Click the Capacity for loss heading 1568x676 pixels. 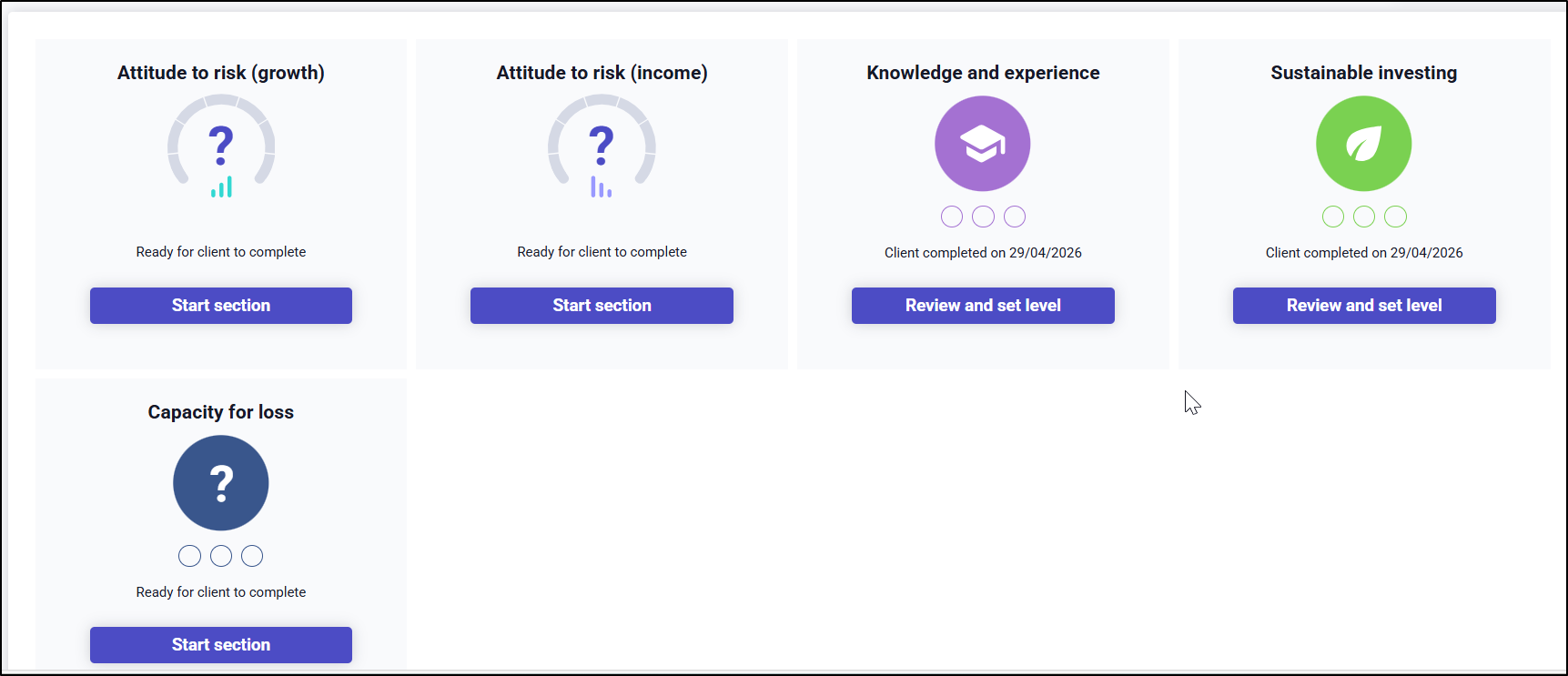221,412
